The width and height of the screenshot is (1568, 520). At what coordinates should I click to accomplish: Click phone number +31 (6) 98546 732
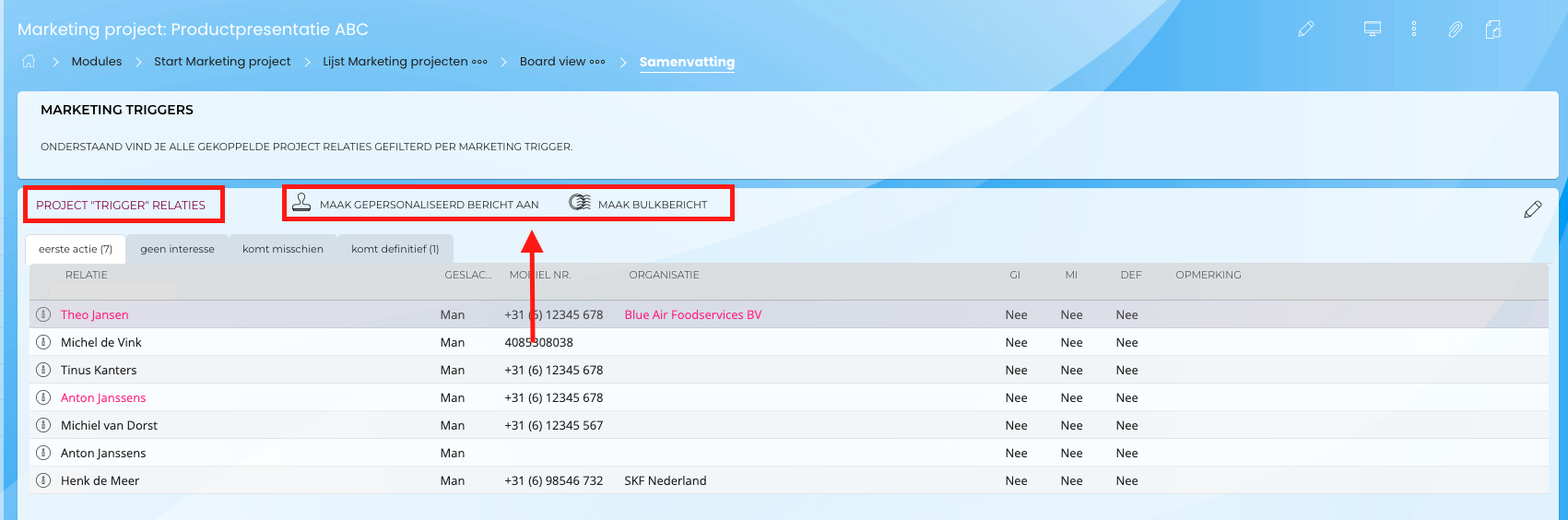[554, 480]
